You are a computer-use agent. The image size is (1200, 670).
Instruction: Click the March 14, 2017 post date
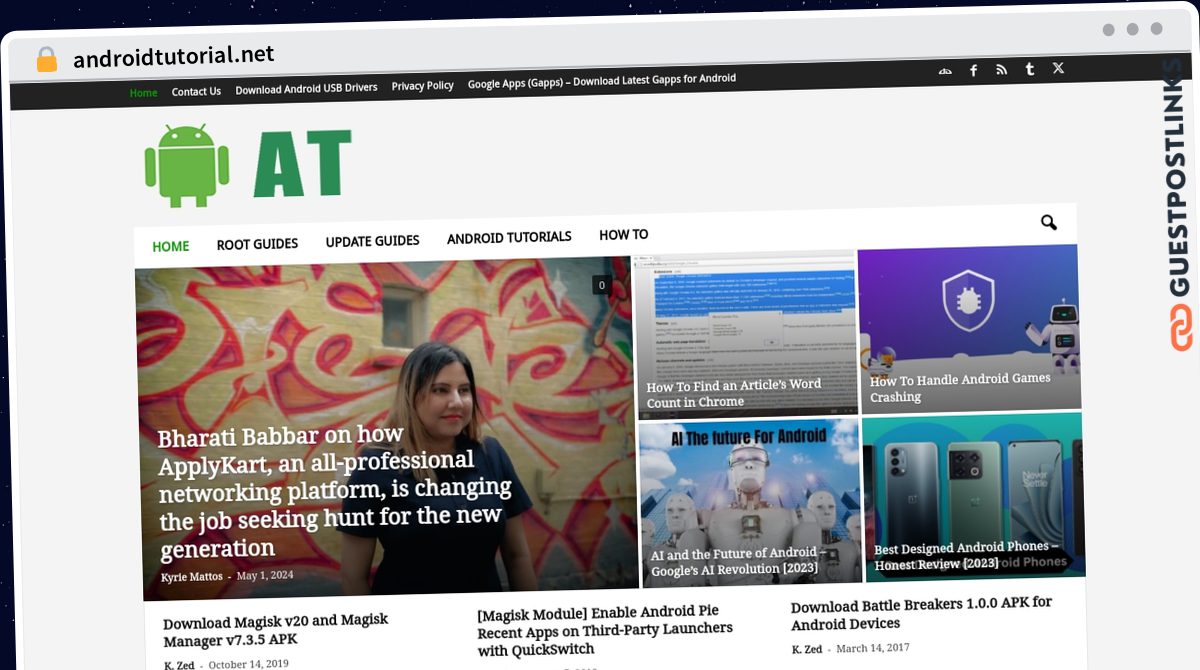873,649
